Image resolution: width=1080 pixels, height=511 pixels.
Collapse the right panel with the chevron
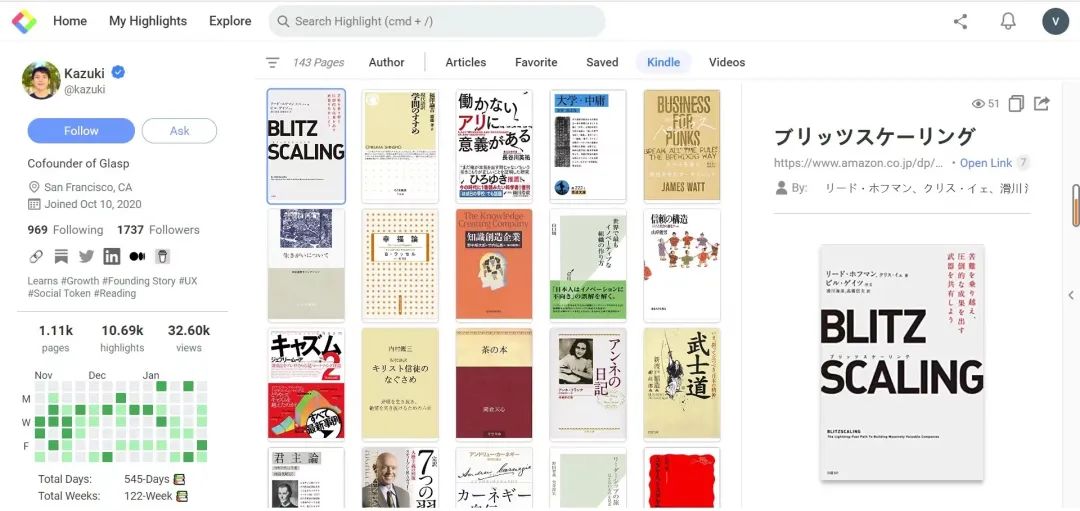[1071, 295]
